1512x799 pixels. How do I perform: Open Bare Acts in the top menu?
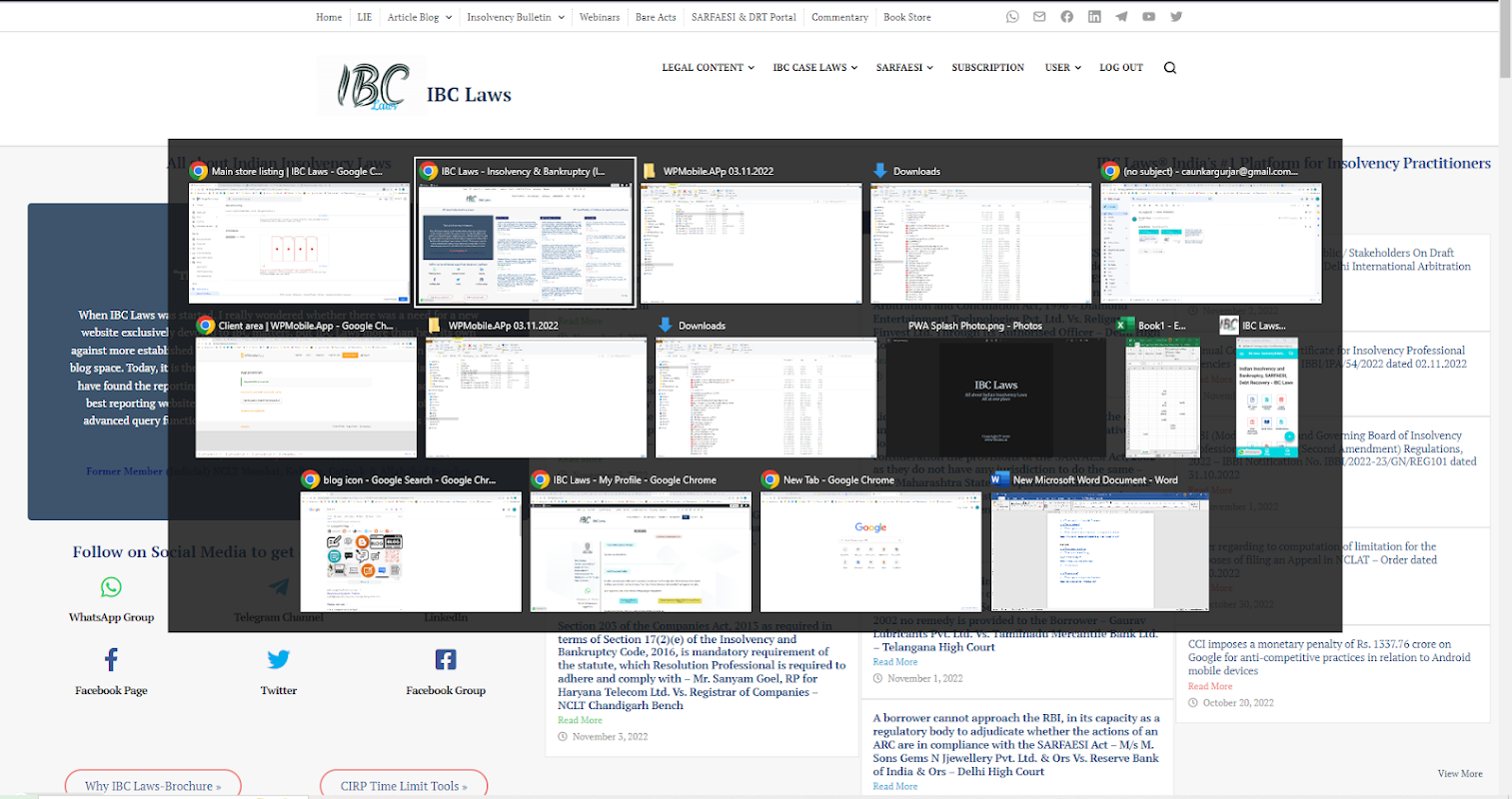[x=656, y=17]
